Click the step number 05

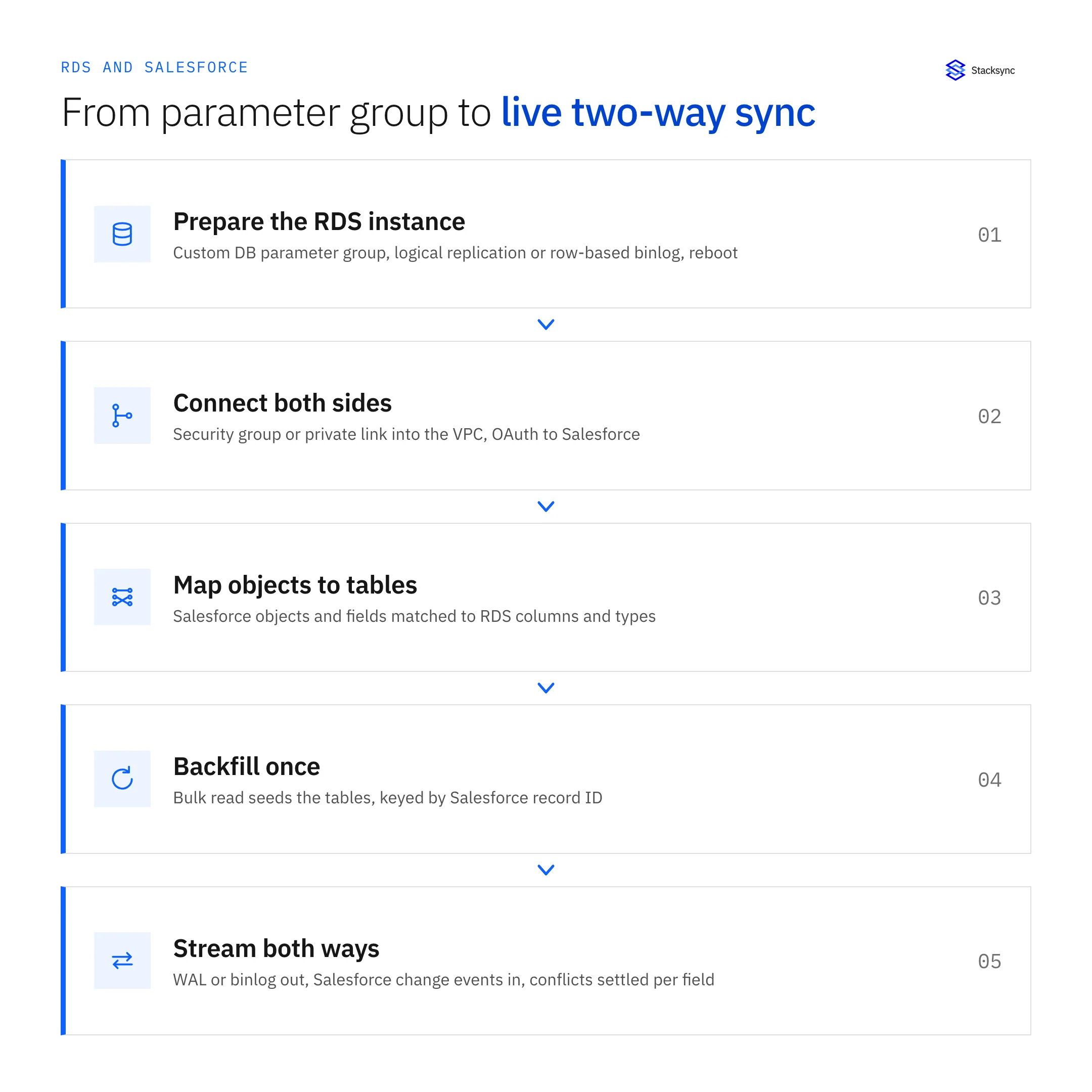[x=990, y=962]
